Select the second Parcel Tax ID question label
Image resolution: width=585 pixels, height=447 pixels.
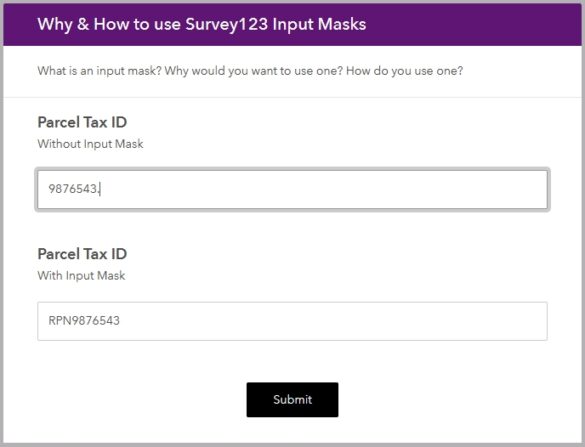(x=82, y=254)
